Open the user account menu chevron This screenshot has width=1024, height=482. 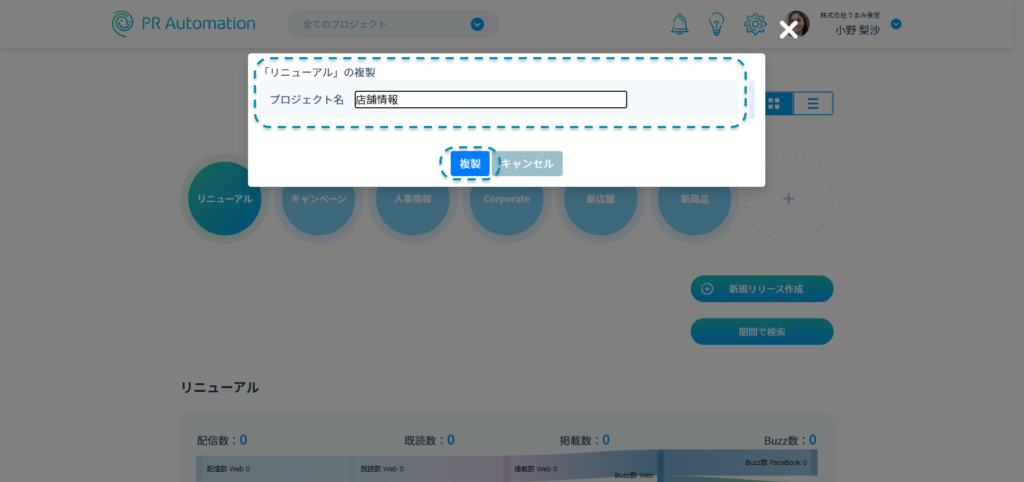point(896,24)
